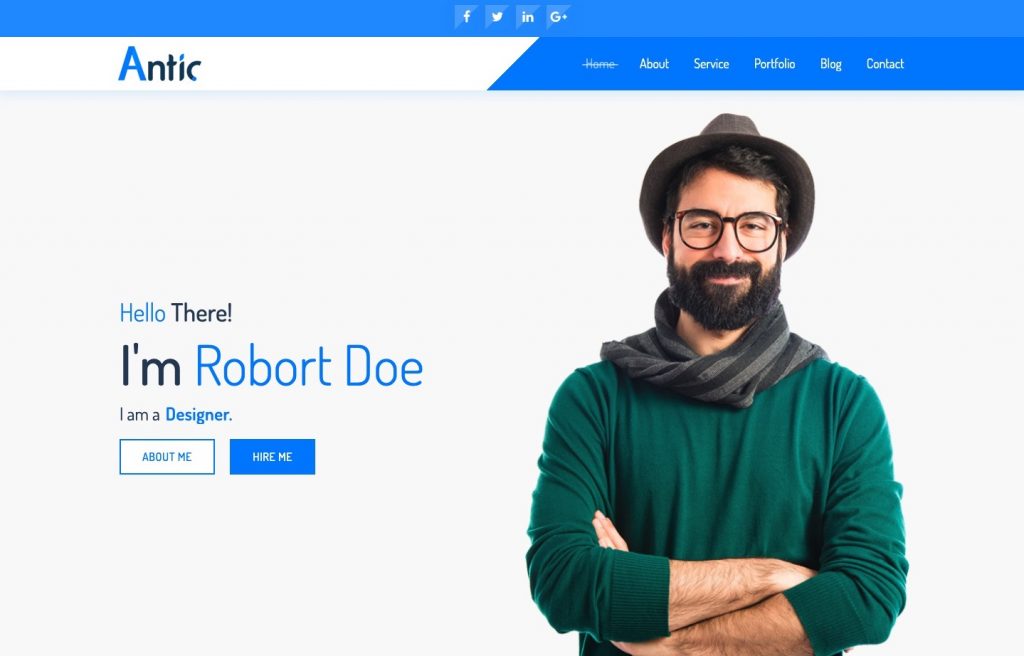Open the Portfolio menu item

pyautogui.click(x=775, y=64)
